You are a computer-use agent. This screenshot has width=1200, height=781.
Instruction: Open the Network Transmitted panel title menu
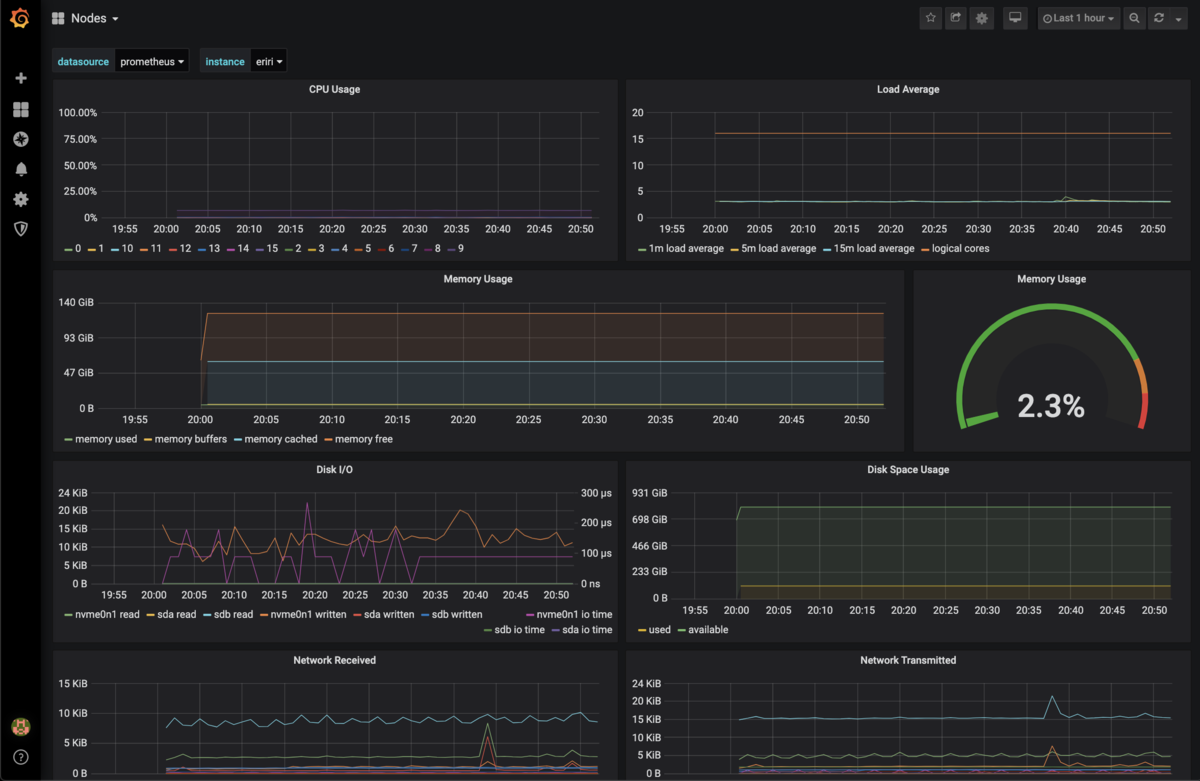pos(907,660)
